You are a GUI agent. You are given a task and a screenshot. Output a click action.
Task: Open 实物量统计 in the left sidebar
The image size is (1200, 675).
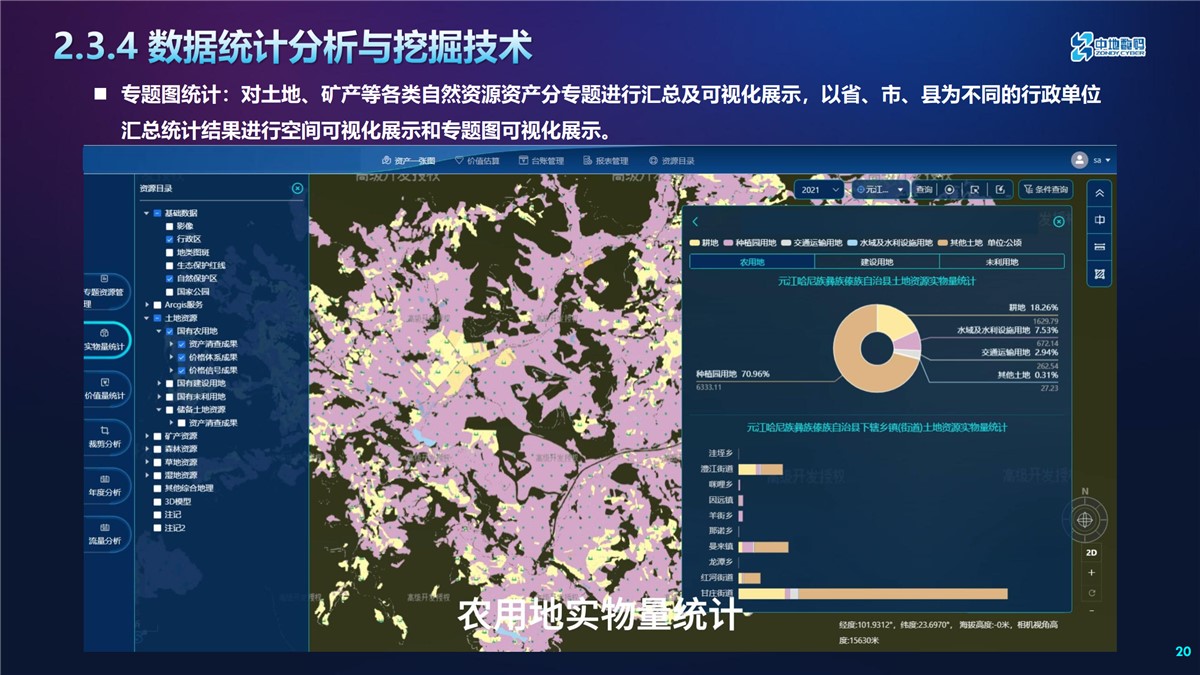(106, 339)
